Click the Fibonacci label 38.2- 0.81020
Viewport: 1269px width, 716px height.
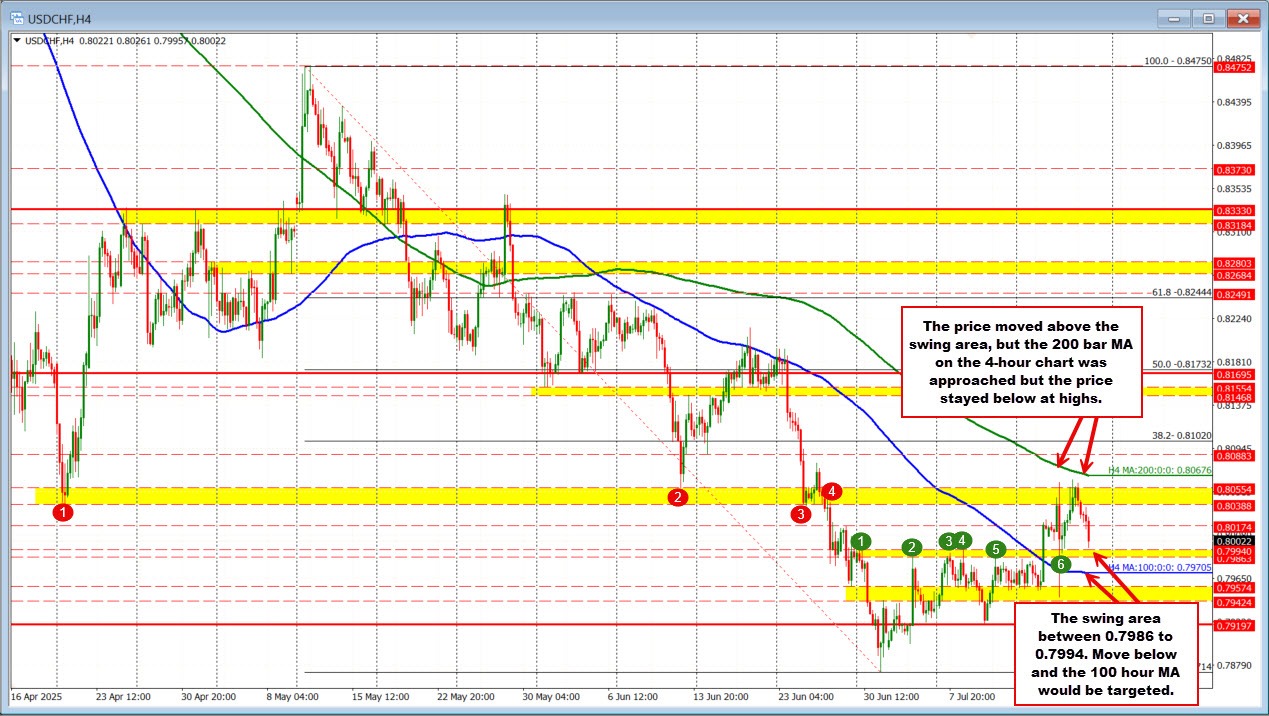click(x=1181, y=436)
